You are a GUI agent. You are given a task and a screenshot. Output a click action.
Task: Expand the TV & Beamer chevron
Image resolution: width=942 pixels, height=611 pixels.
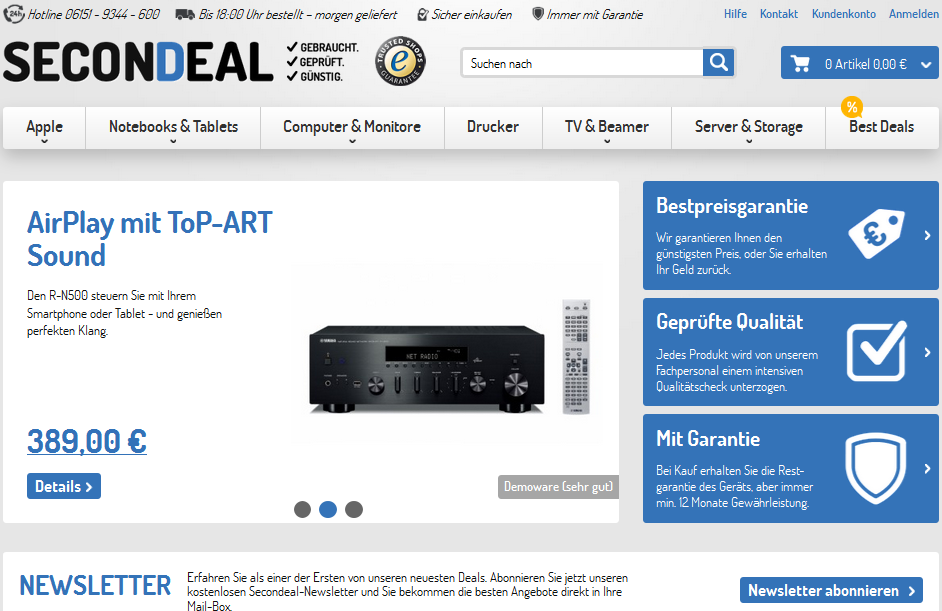pos(607,142)
